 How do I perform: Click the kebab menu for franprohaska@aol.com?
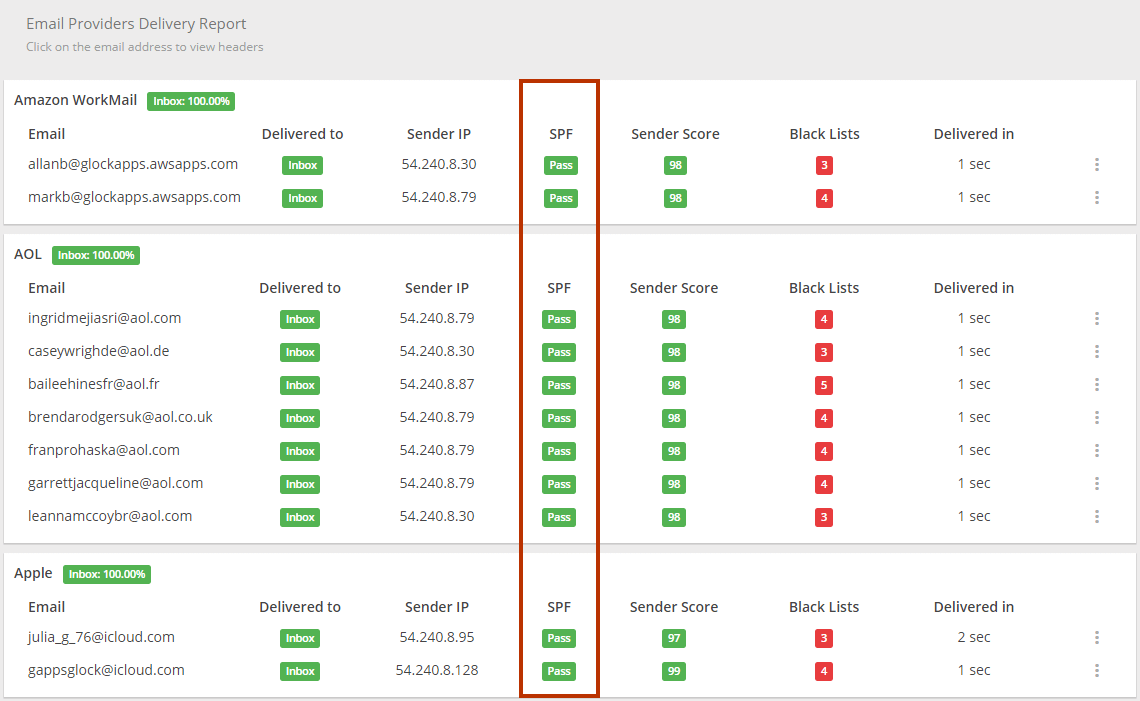pyautogui.click(x=1097, y=450)
